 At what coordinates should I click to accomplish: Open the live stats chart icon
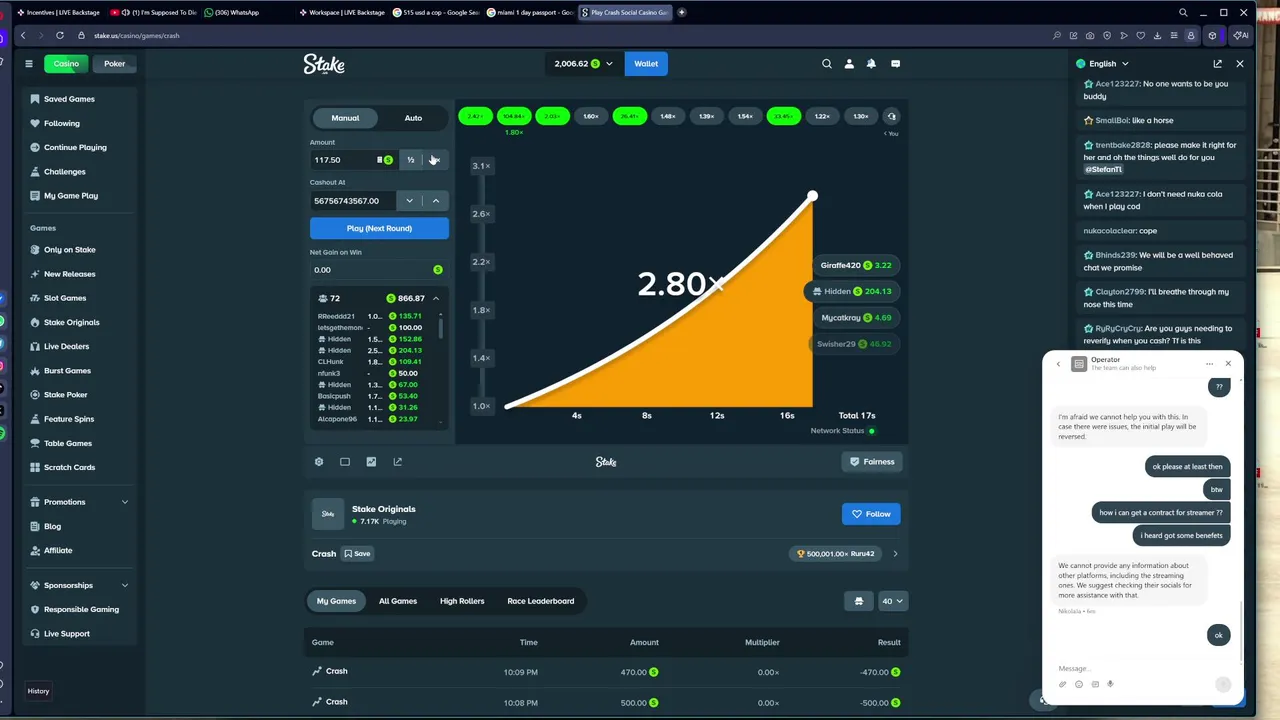point(371,462)
